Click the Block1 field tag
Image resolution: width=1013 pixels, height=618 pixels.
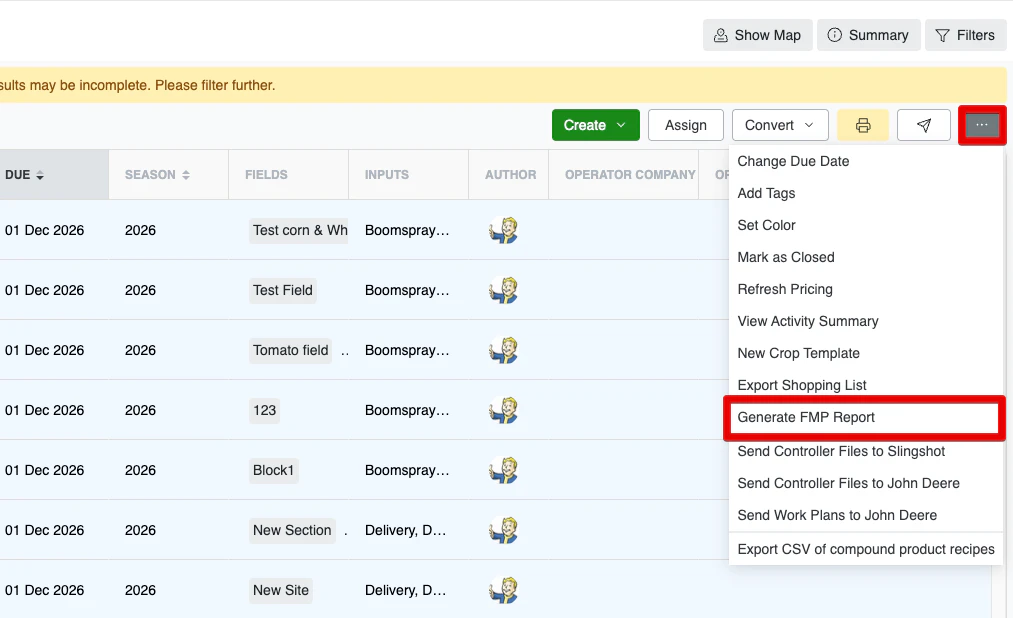pyautogui.click(x=273, y=470)
